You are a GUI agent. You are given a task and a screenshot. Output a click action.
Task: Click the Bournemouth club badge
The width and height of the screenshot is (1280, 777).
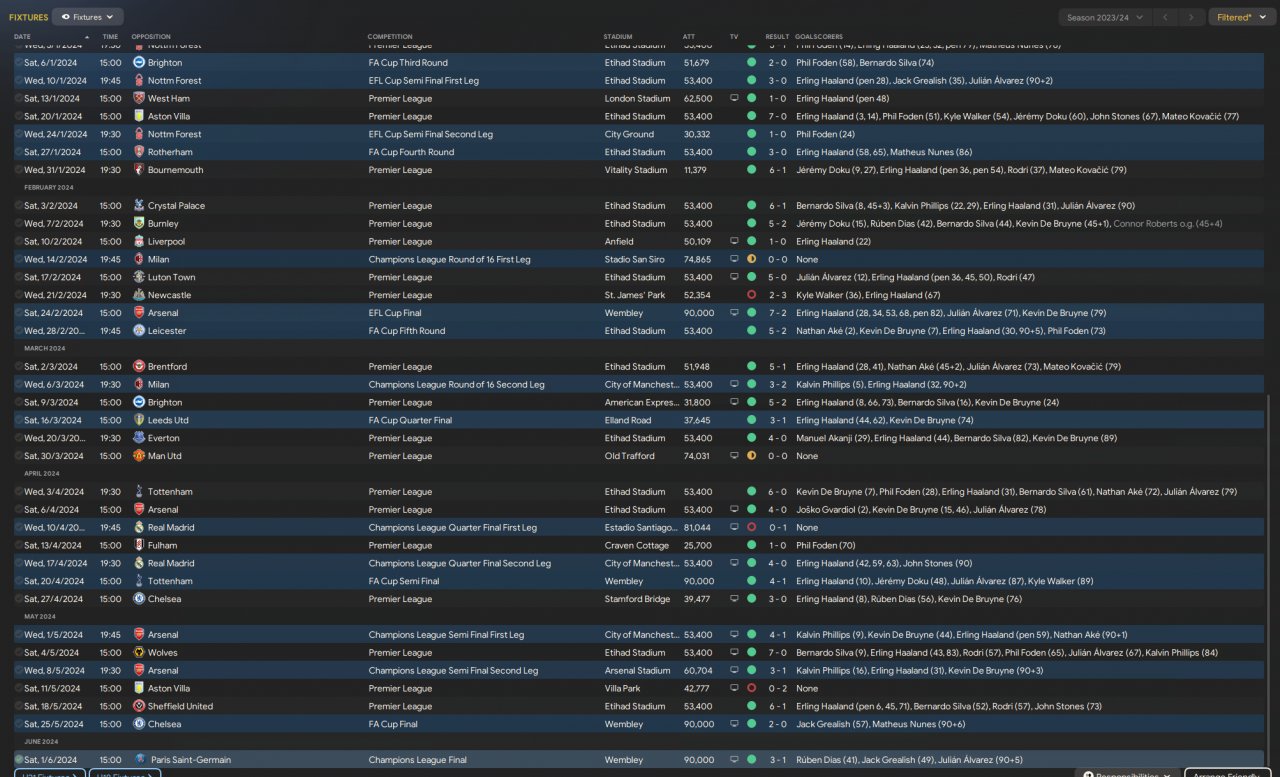click(x=139, y=170)
